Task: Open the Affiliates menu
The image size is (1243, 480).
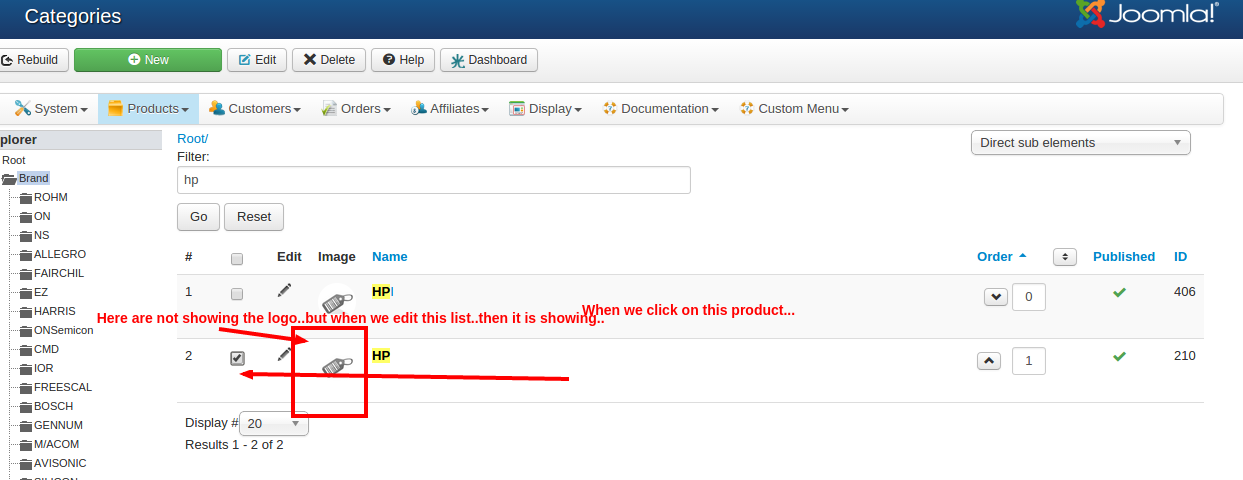Action: 449,108
